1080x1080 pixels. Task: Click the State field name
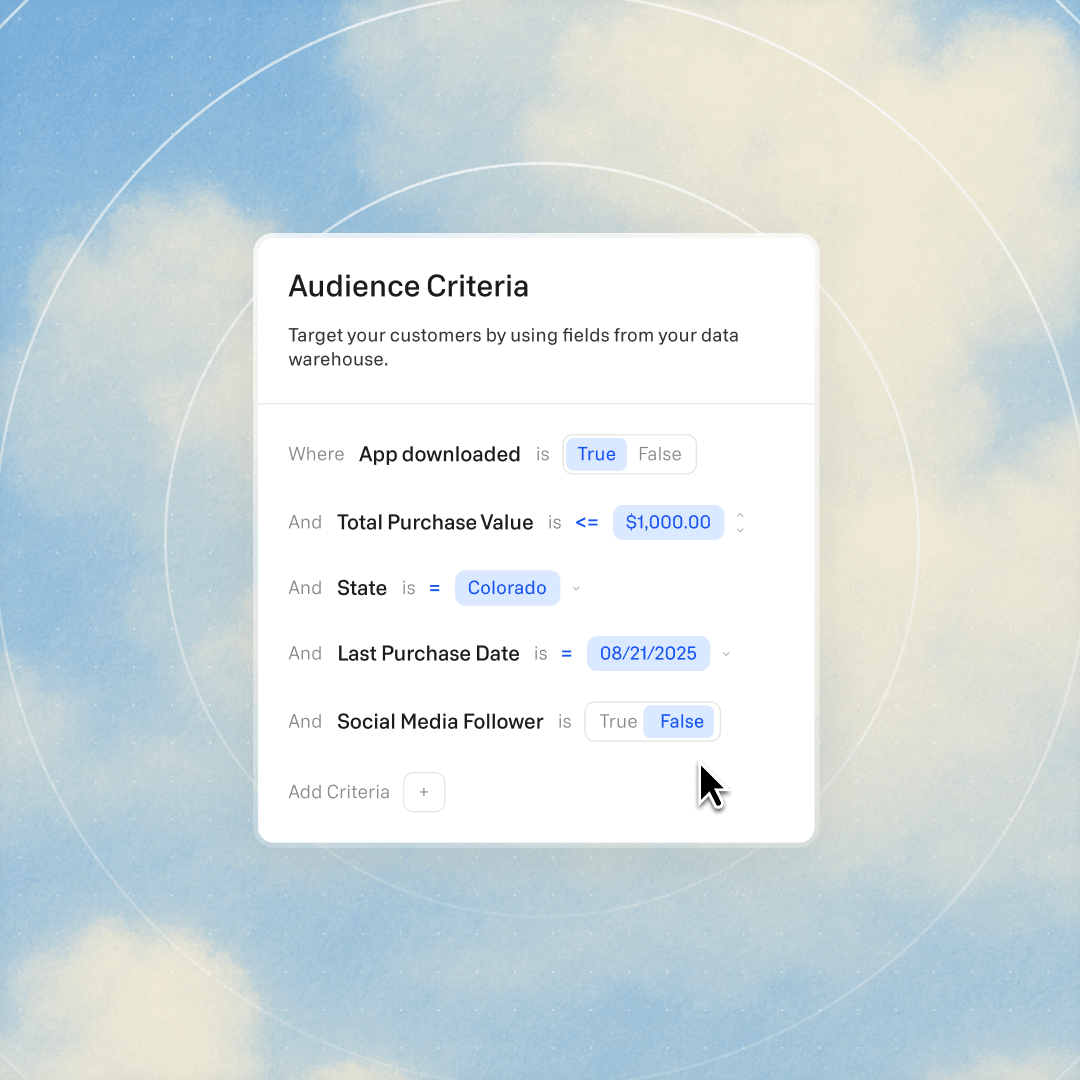click(362, 588)
